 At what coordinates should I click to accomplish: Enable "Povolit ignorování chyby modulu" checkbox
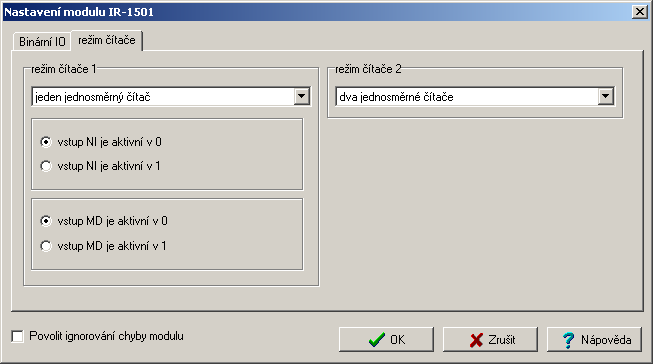[17, 336]
